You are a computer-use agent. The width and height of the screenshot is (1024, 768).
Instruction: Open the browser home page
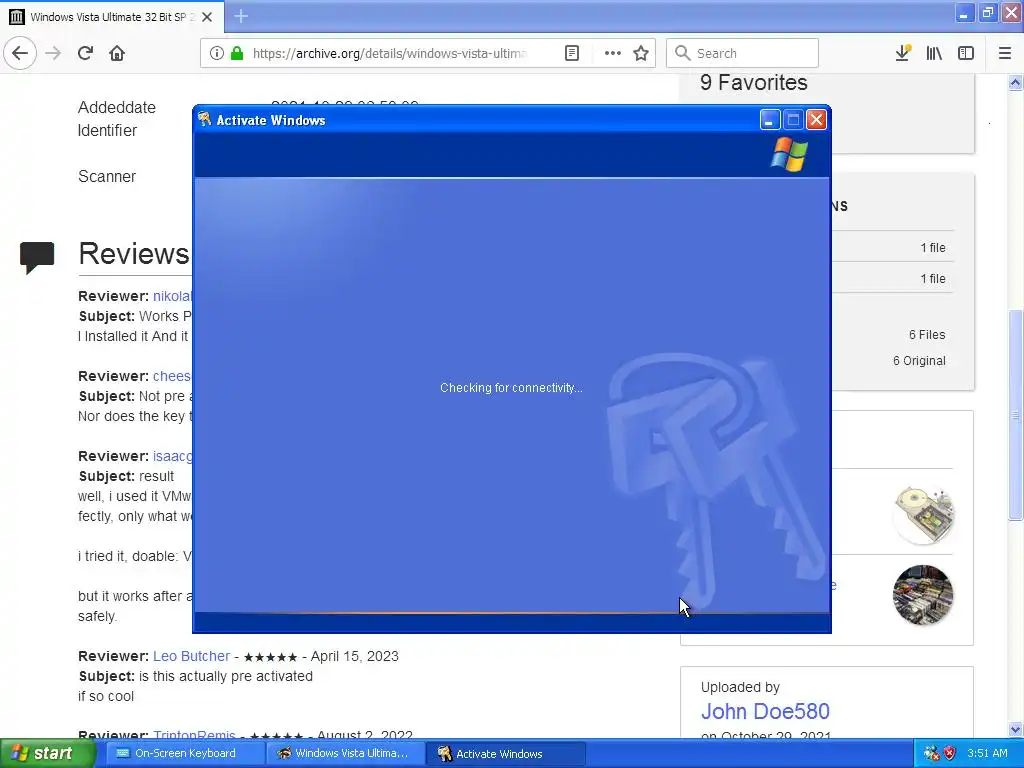pyautogui.click(x=117, y=53)
